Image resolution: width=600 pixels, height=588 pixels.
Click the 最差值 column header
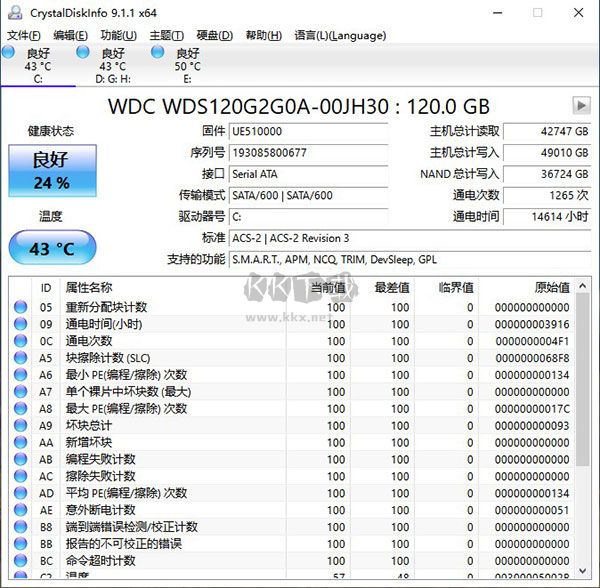tap(392, 287)
